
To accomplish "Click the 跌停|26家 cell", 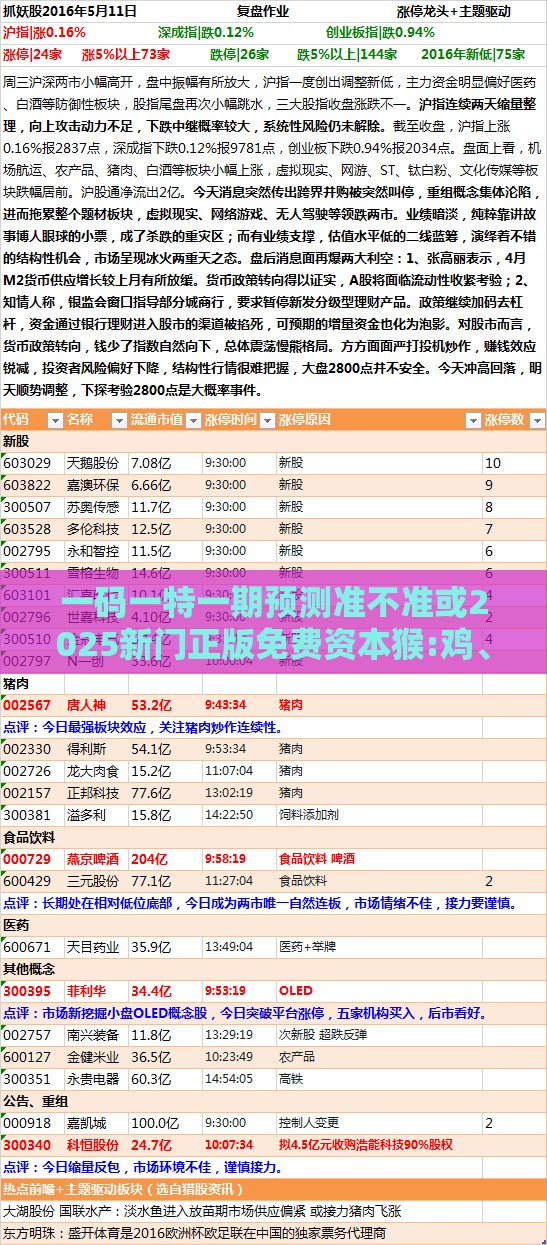I will 239,53.
